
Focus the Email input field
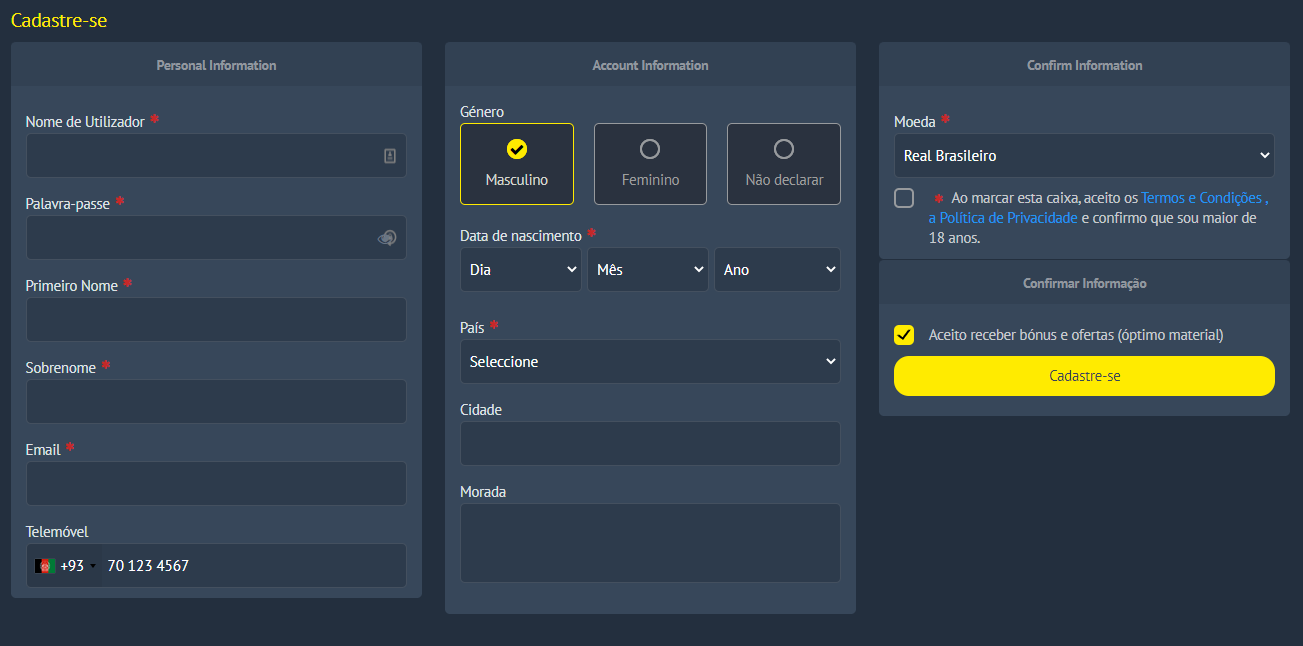pos(216,484)
